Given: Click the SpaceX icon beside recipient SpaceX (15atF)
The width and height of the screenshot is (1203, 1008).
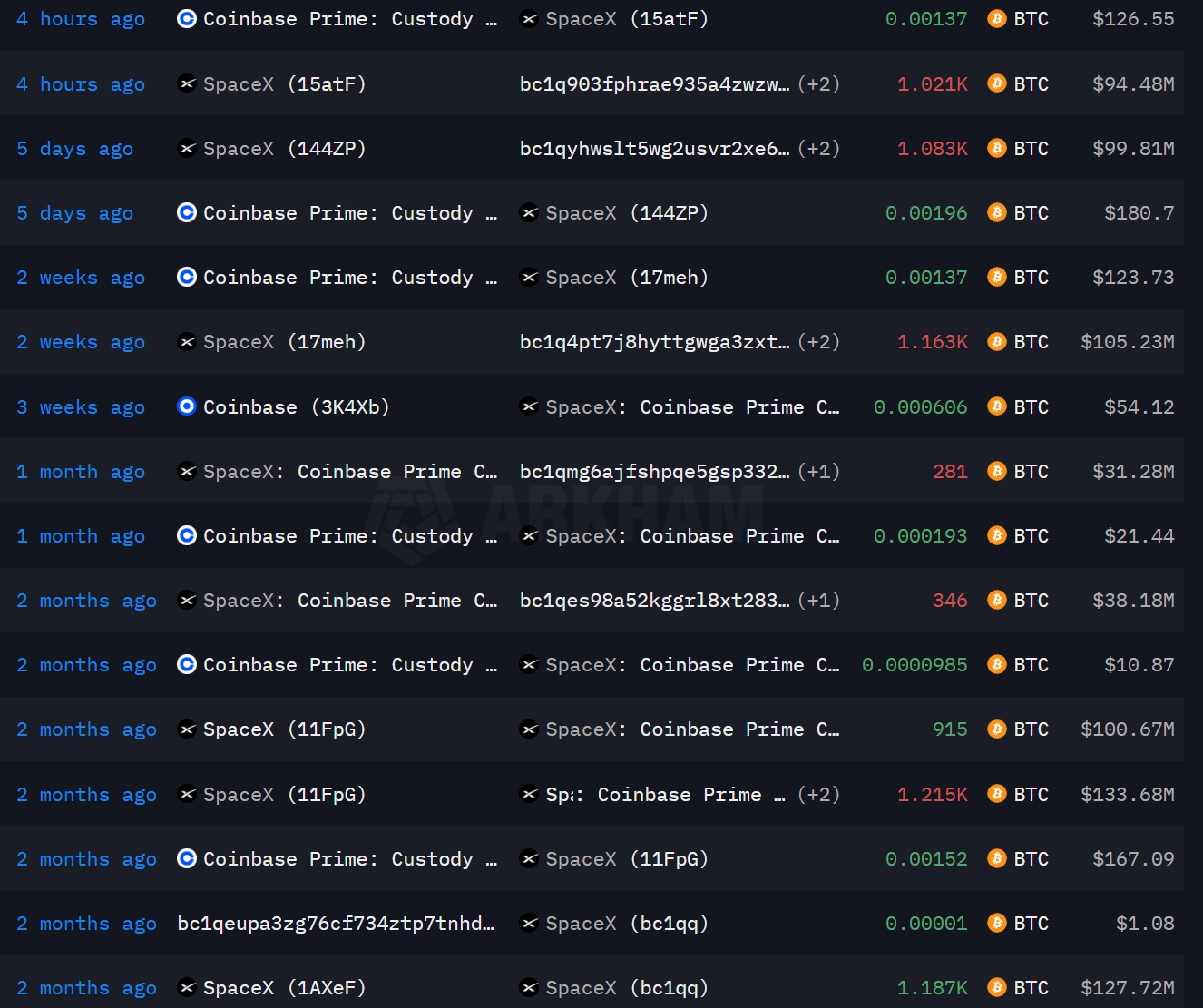Looking at the screenshot, I should tap(529, 19).
